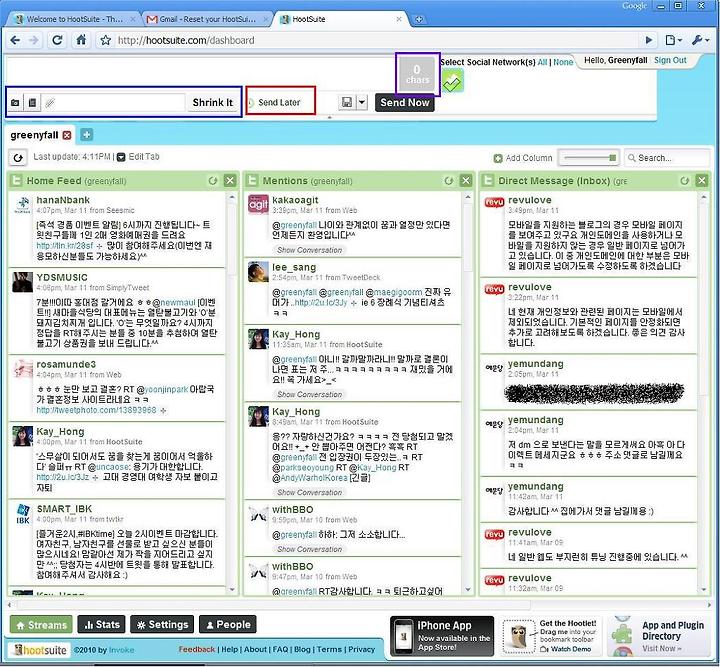720x667 pixels.
Task: Go to the browser Home page
Action: click(x=81, y=40)
